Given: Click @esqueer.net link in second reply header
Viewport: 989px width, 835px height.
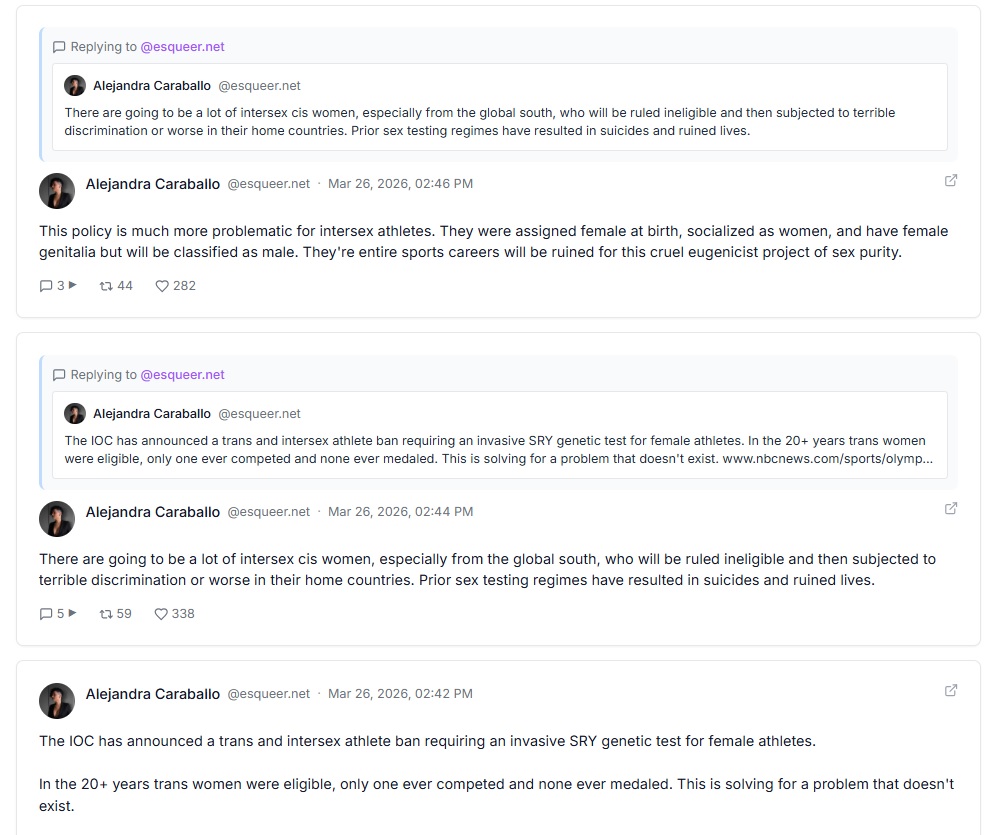Looking at the screenshot, I should click(x=182, y=375).
